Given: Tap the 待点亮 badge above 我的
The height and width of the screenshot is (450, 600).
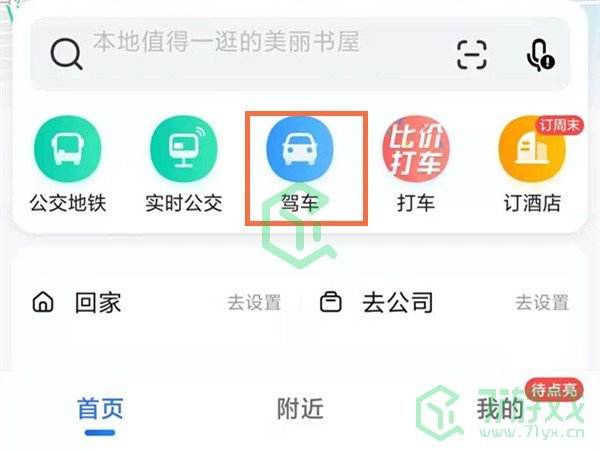Looking at the screenshot, I should point(554,390).
